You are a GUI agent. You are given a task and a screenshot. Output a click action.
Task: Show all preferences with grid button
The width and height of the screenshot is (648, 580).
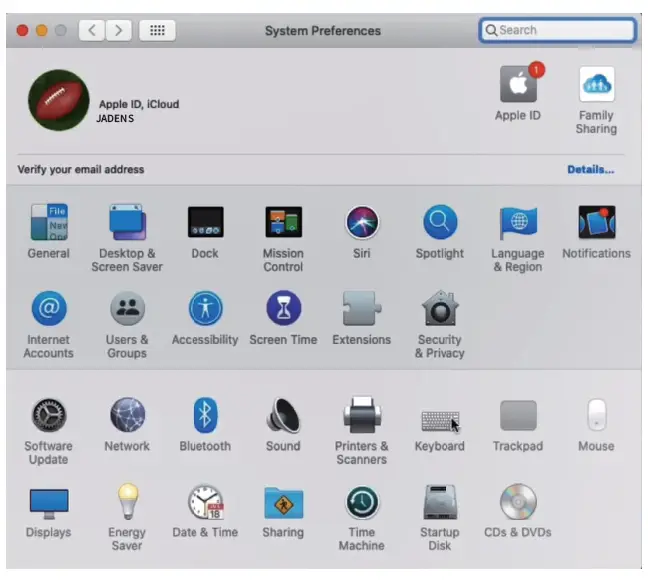[157, 30]
